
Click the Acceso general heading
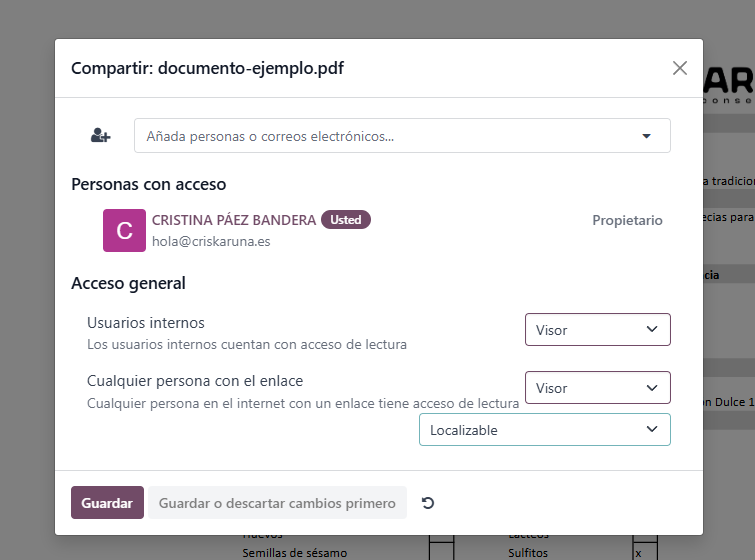click(128, 283)
